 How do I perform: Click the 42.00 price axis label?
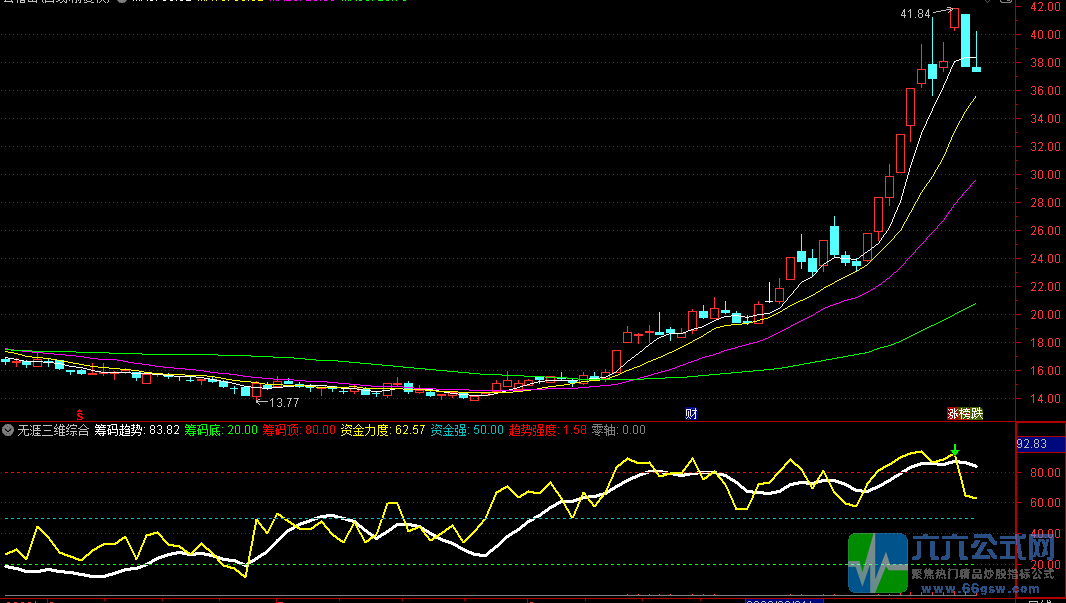[x=1045, y=7]
